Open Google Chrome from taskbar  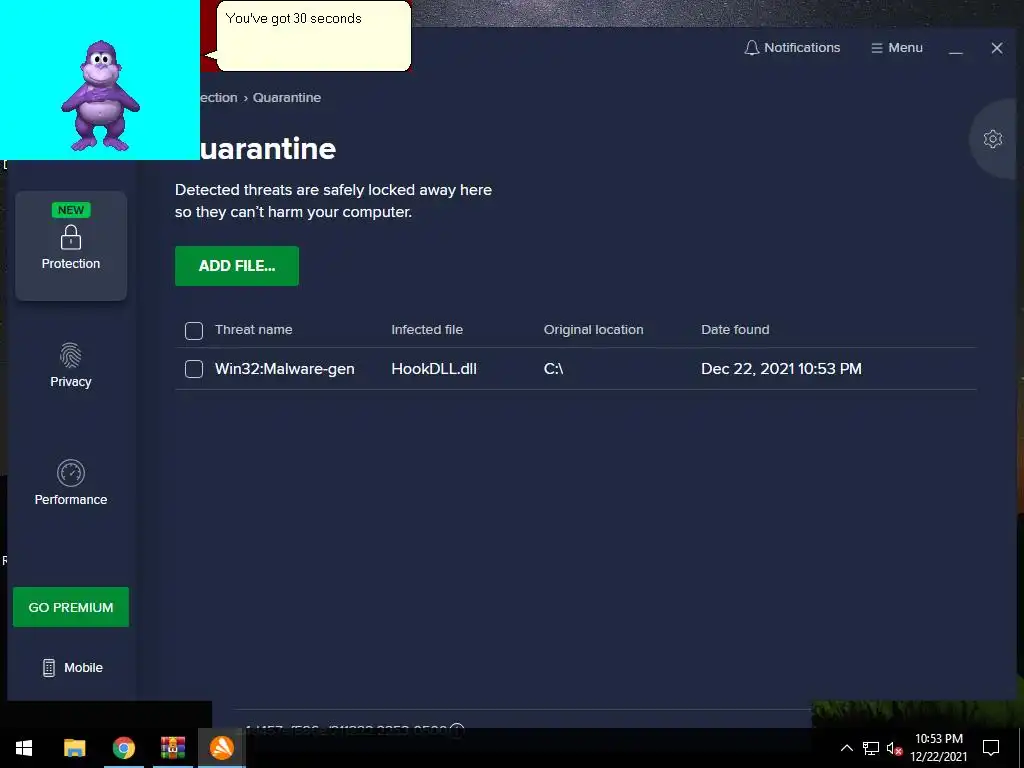tap(123, 748)
